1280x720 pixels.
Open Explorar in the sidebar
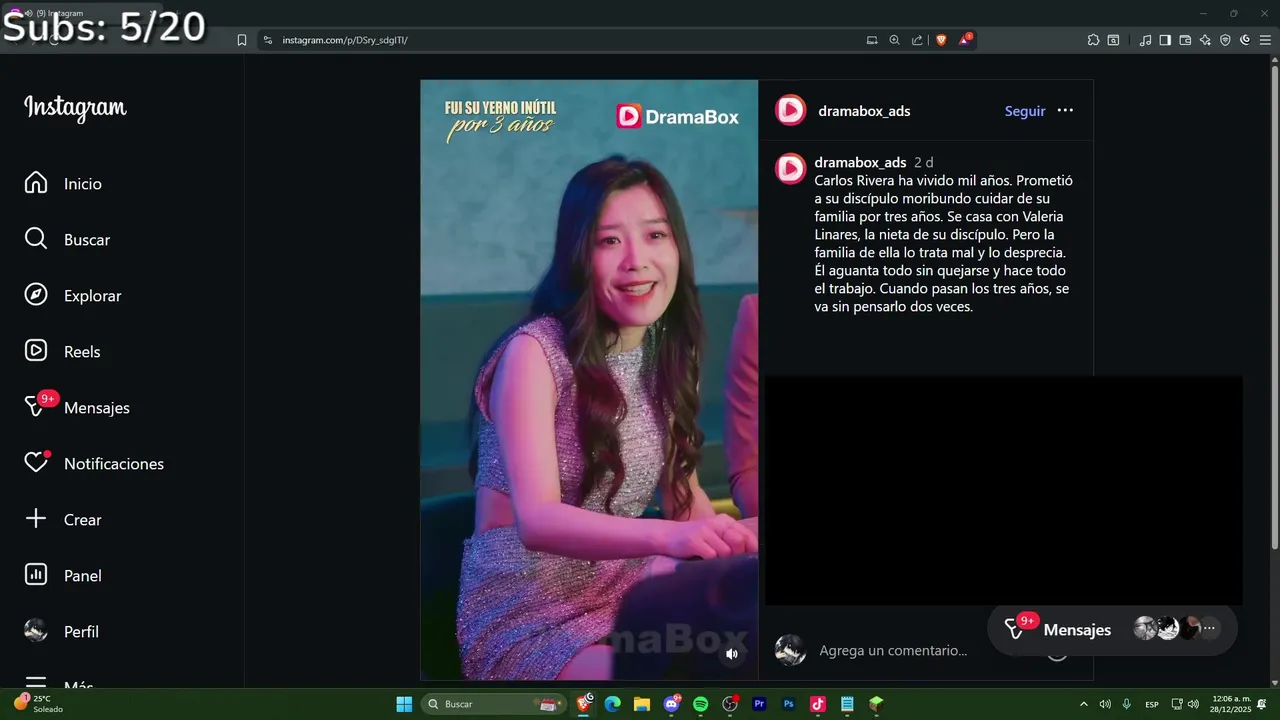73,296
